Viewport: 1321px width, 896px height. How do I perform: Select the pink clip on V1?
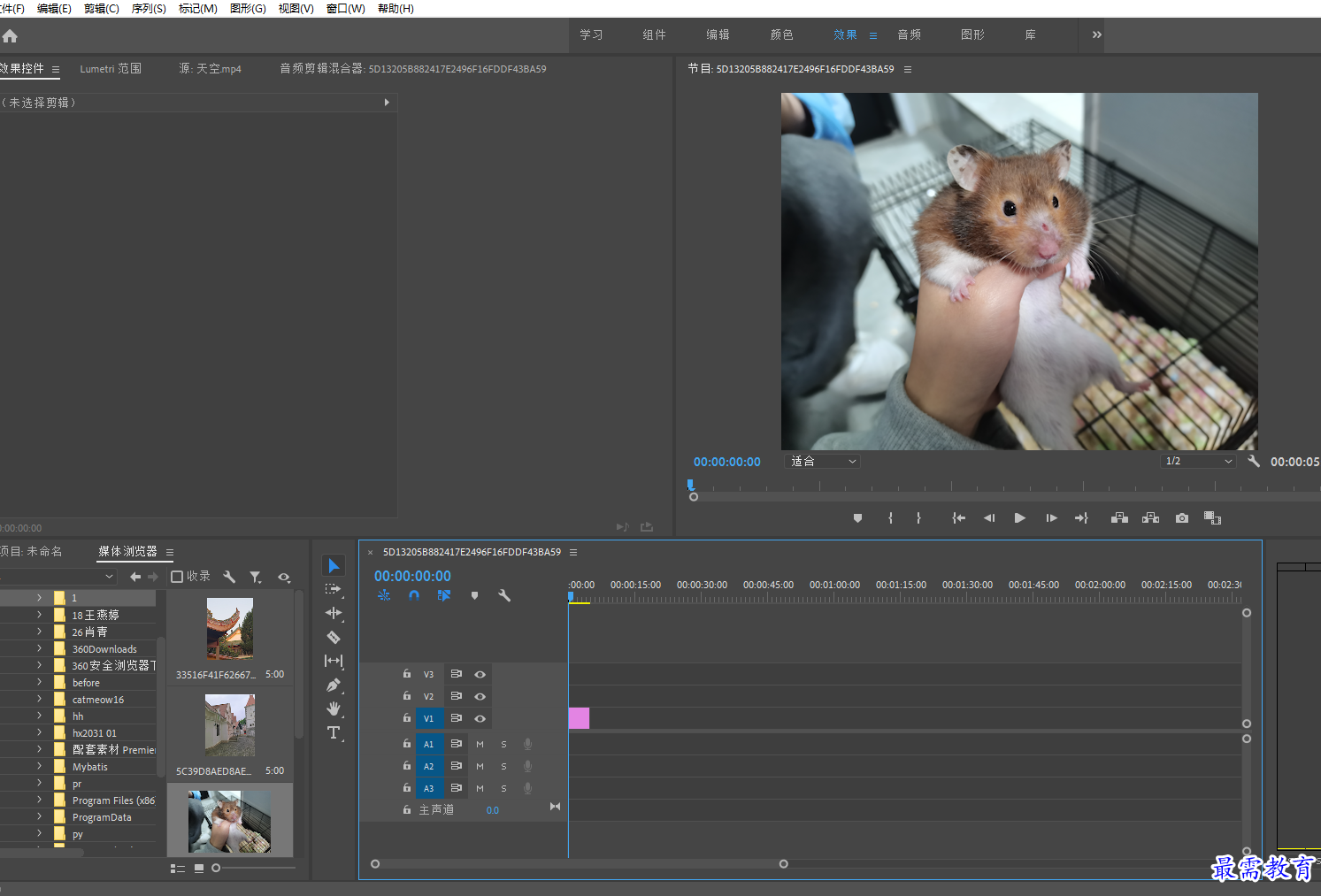(579, 718)
